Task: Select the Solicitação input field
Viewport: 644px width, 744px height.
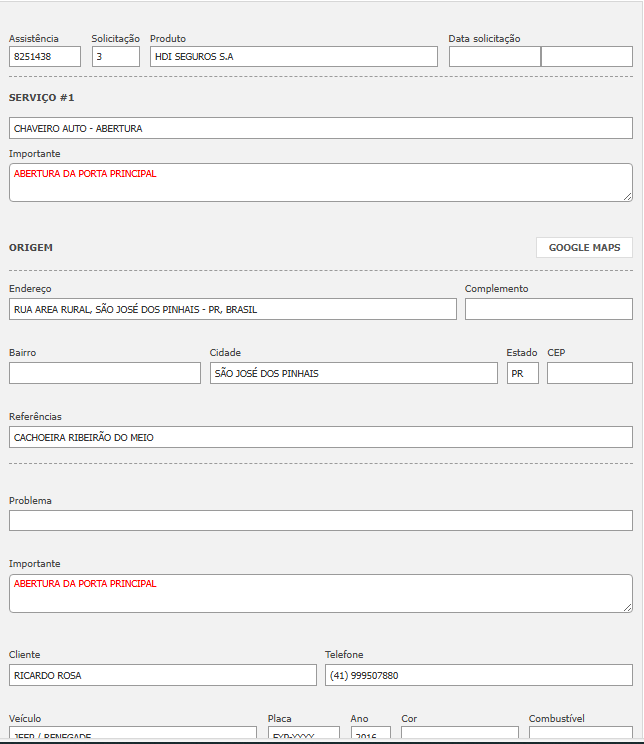Action: pyautogui.click(x=116, y=57)
